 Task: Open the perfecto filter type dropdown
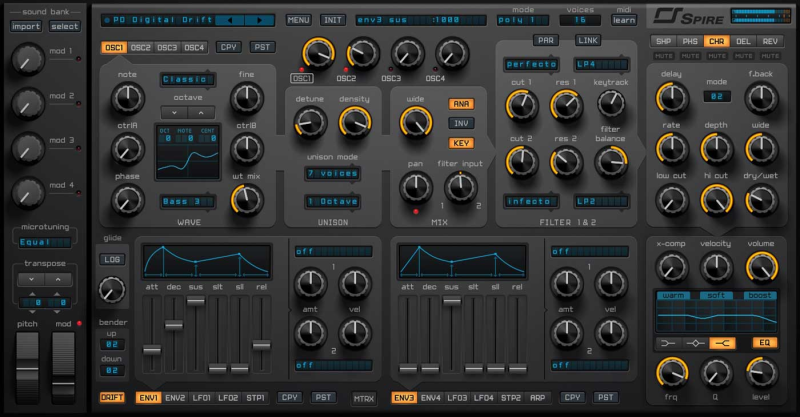tap(531, 64)
